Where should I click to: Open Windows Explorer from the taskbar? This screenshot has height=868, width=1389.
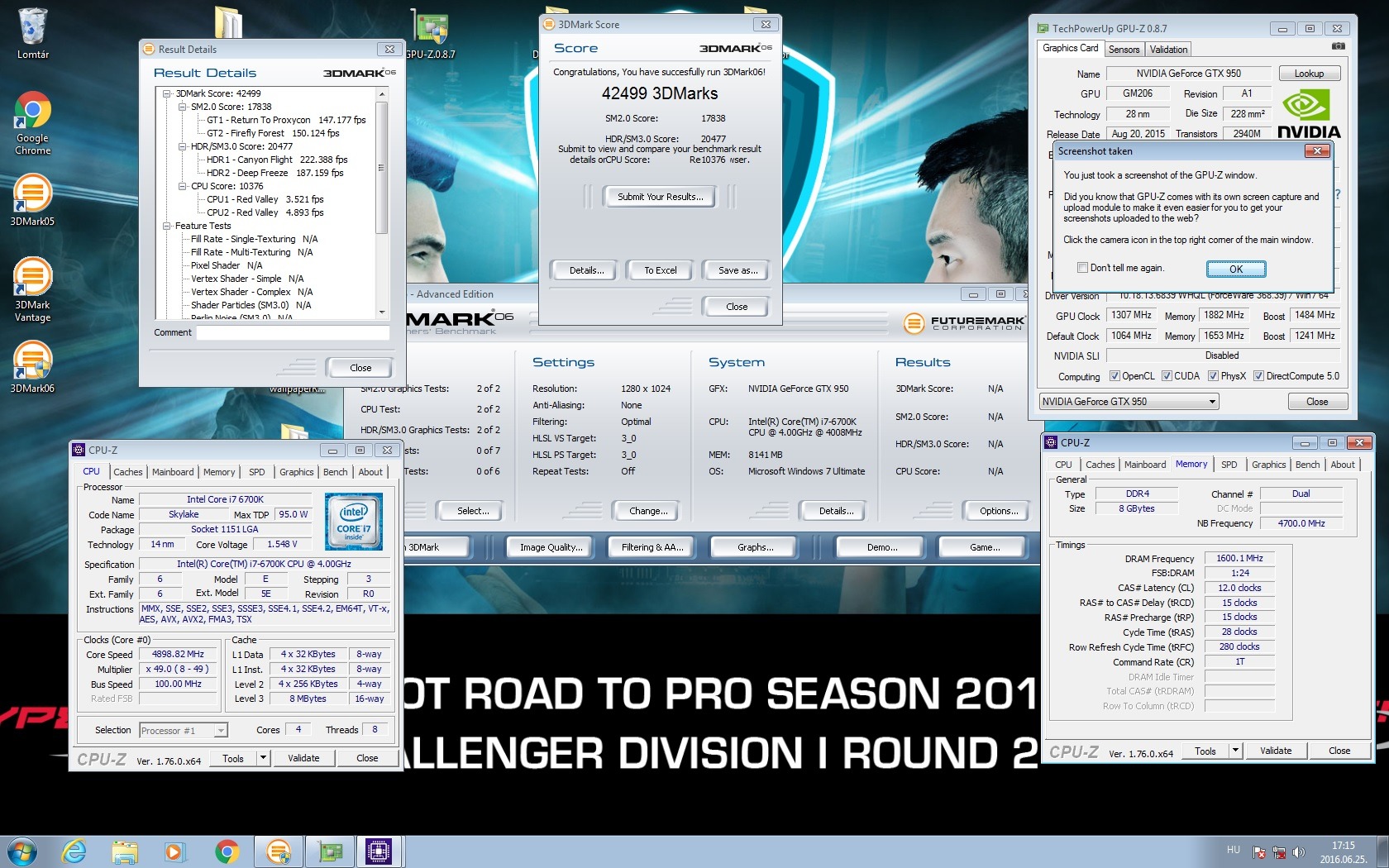point(125,851)
